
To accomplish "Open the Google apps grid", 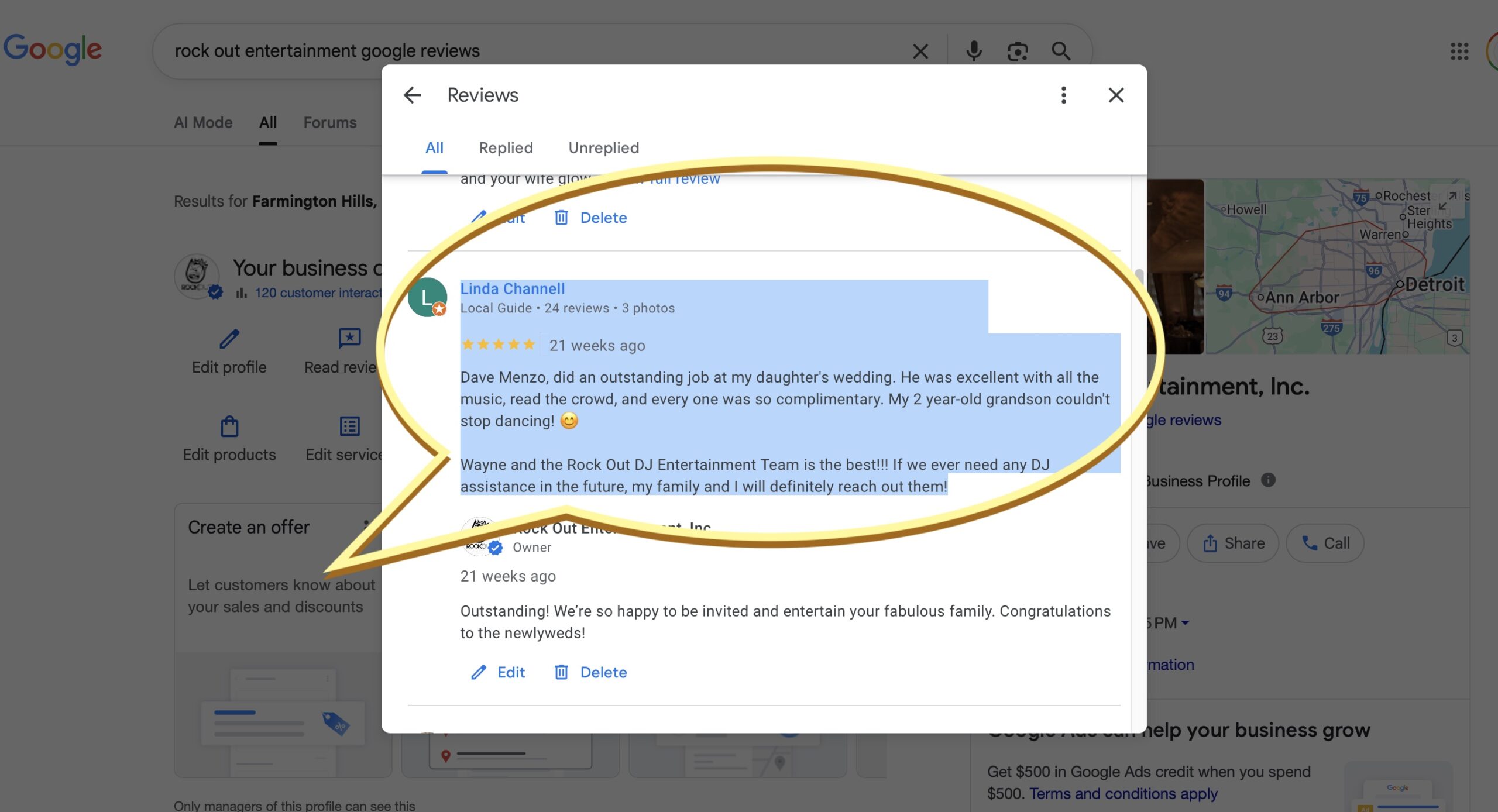I will click(x=1459, y=51).
